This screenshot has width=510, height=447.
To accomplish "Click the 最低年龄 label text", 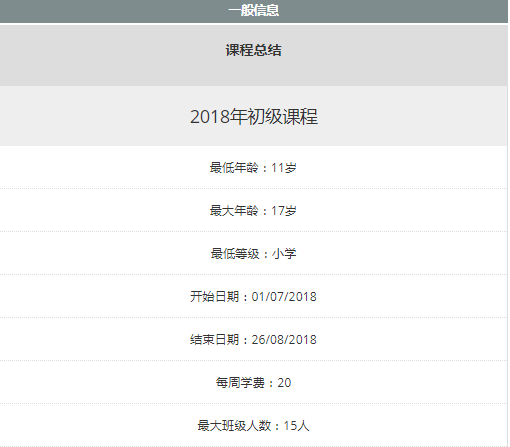I will [234, 168].
